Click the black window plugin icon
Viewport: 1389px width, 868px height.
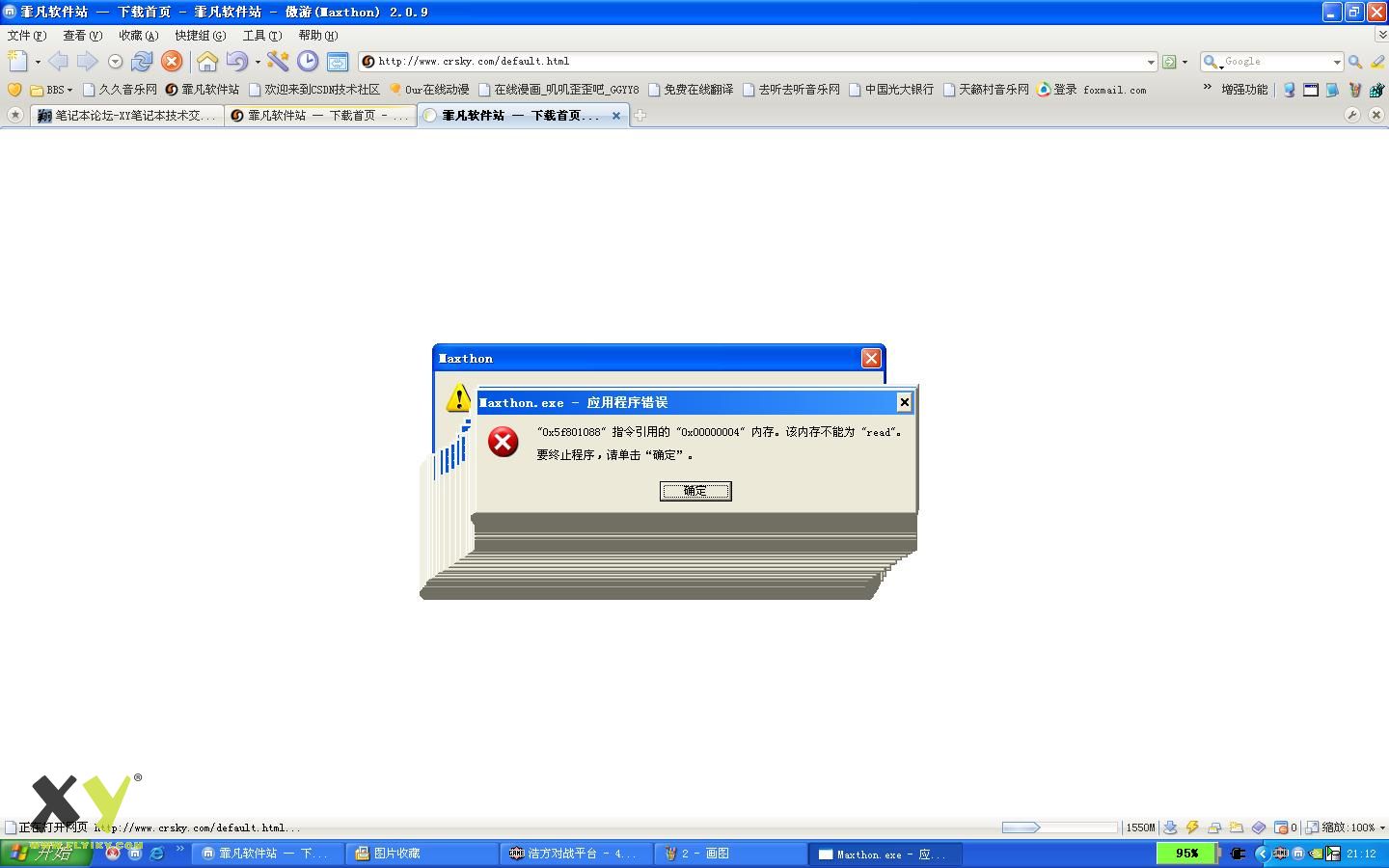click(x=1311, y=90)
